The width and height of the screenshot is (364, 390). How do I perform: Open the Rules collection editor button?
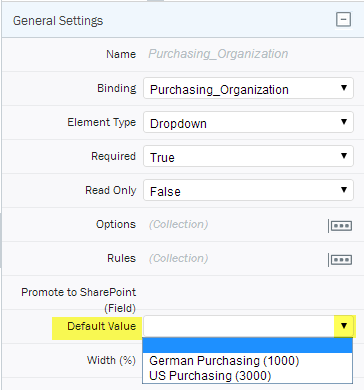[340, 260]
